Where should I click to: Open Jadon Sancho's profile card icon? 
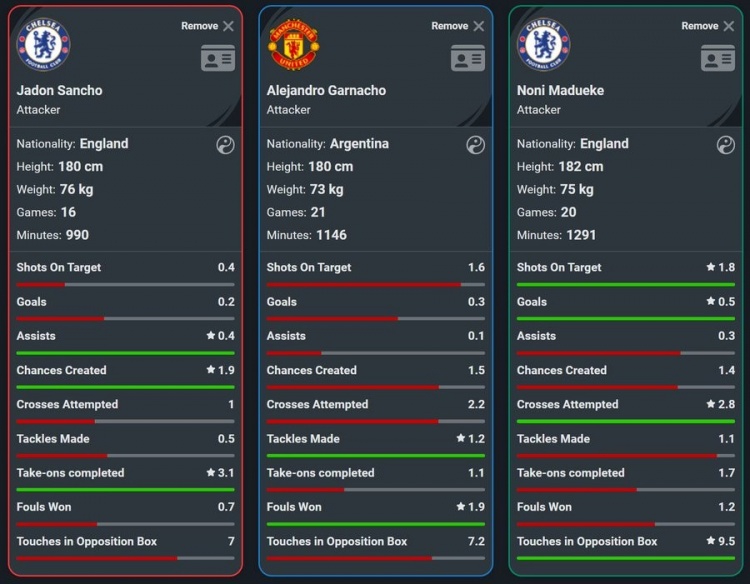click(218, 58)
